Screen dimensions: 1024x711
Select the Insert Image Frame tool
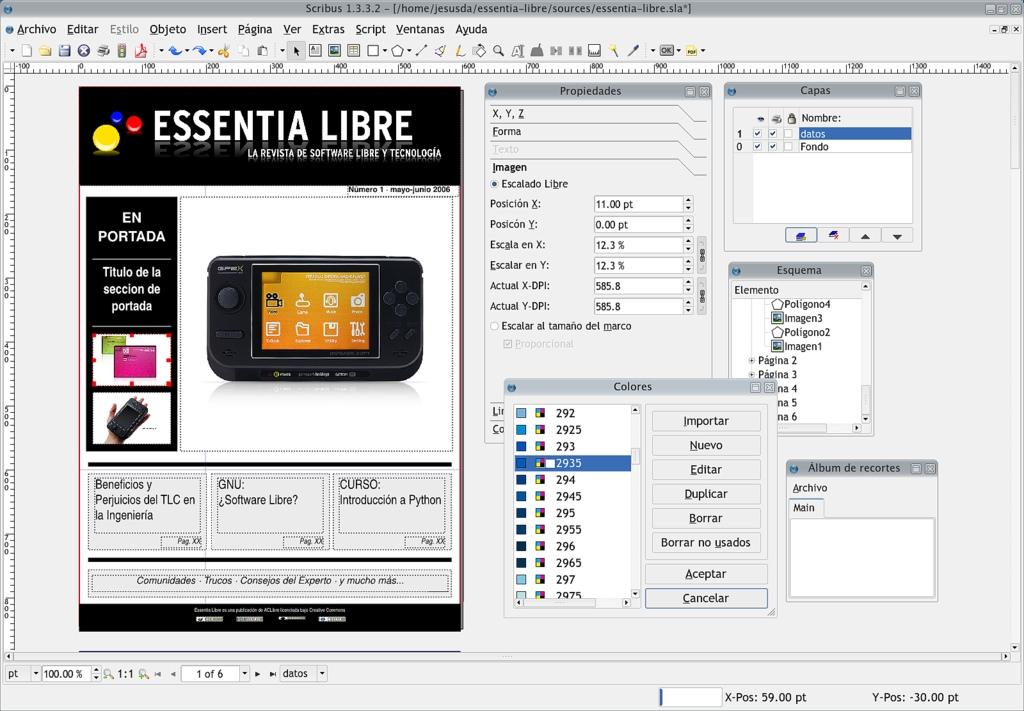tap(334, 50)
